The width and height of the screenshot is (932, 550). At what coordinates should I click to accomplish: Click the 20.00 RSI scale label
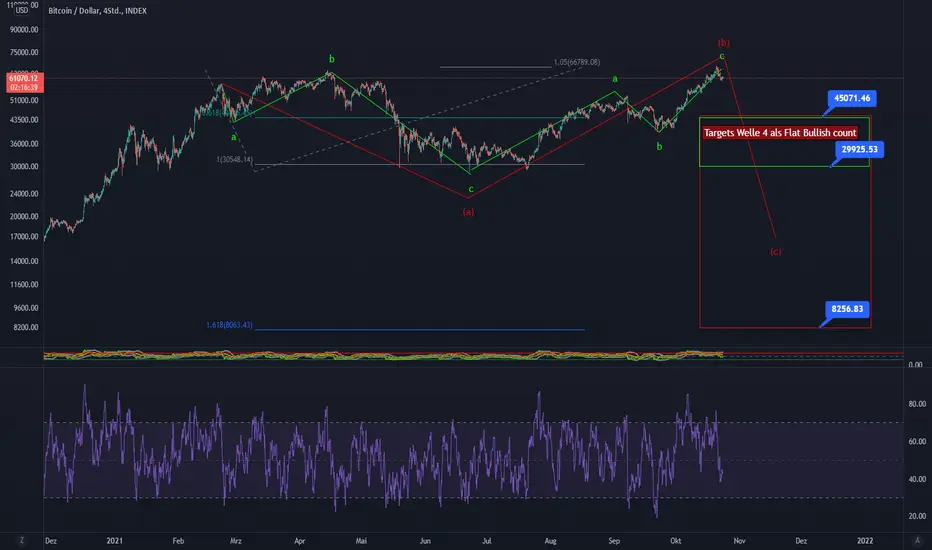[x=917, y=517]
